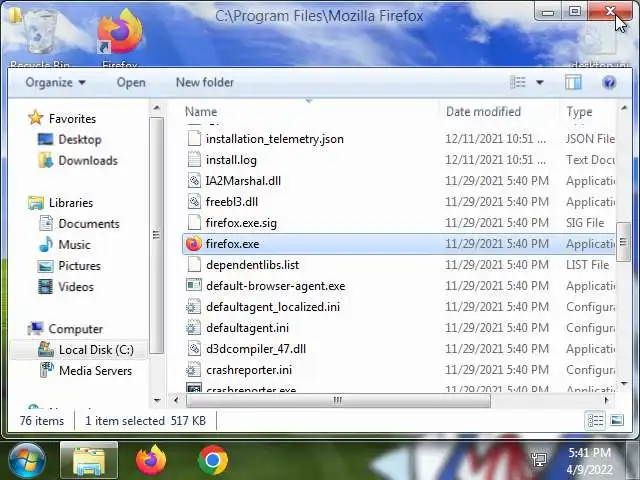This screenshot has height=480, width=640.
Task: Click the New folder button
Action: coord(205,82)
